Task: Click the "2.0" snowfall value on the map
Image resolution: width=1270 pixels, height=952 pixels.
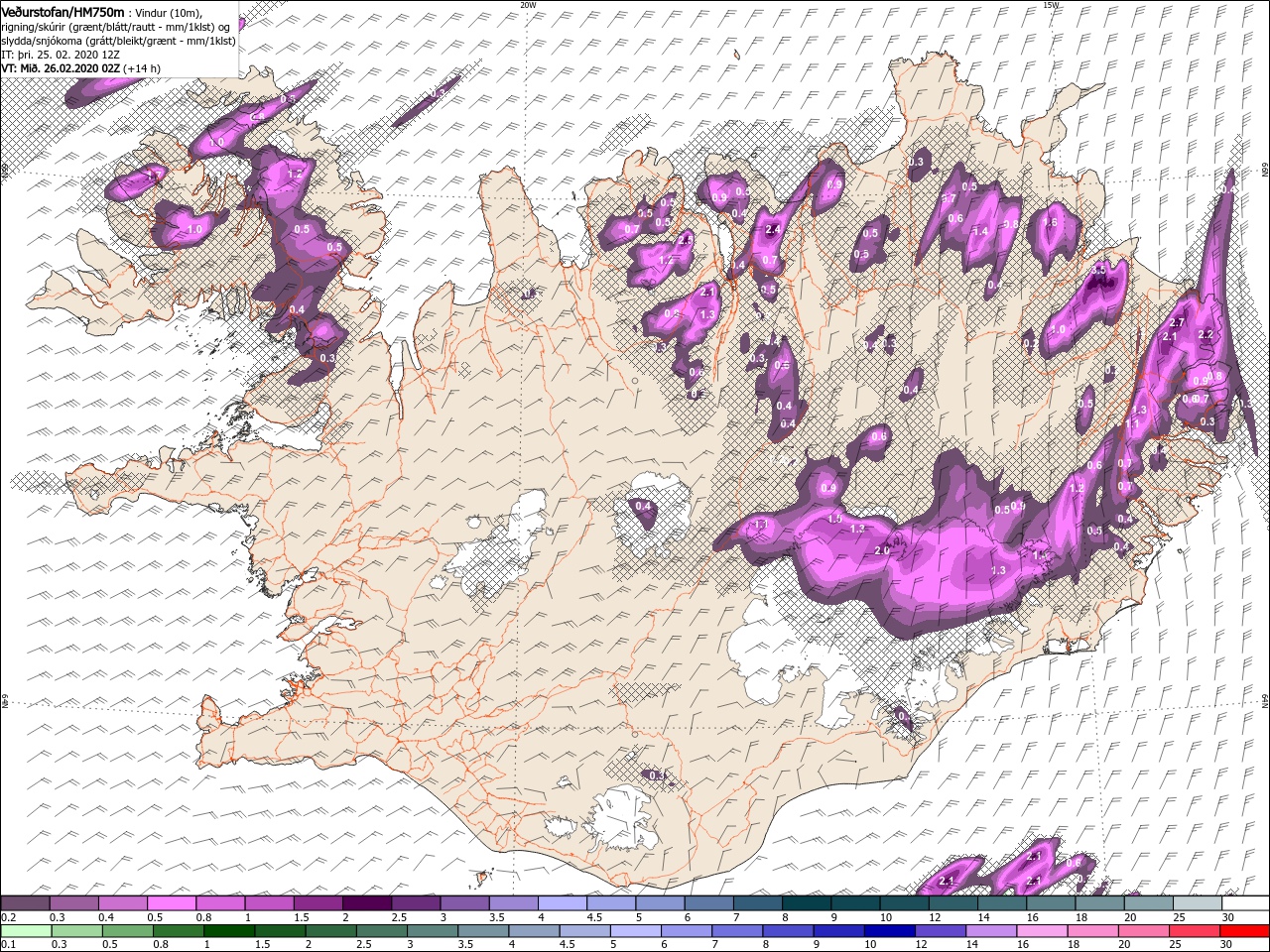Action: pyautogui.click(x=881, y=550)
